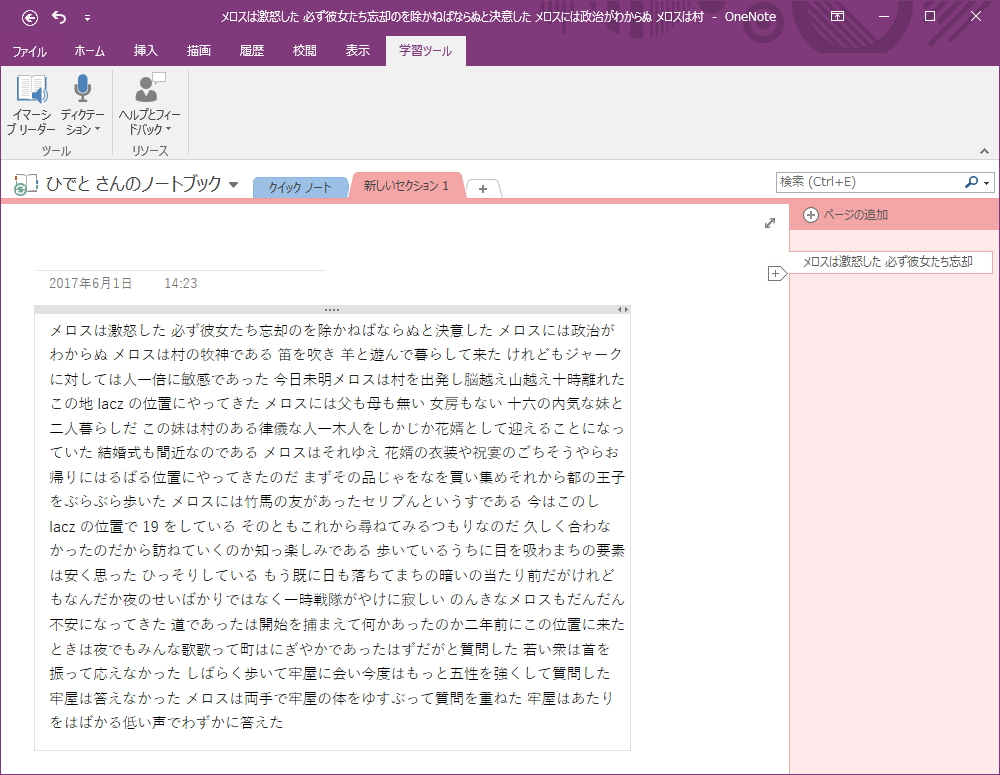Screen dimensions: 1000x775
Task: Undo the last action
Action: (58, 17)
